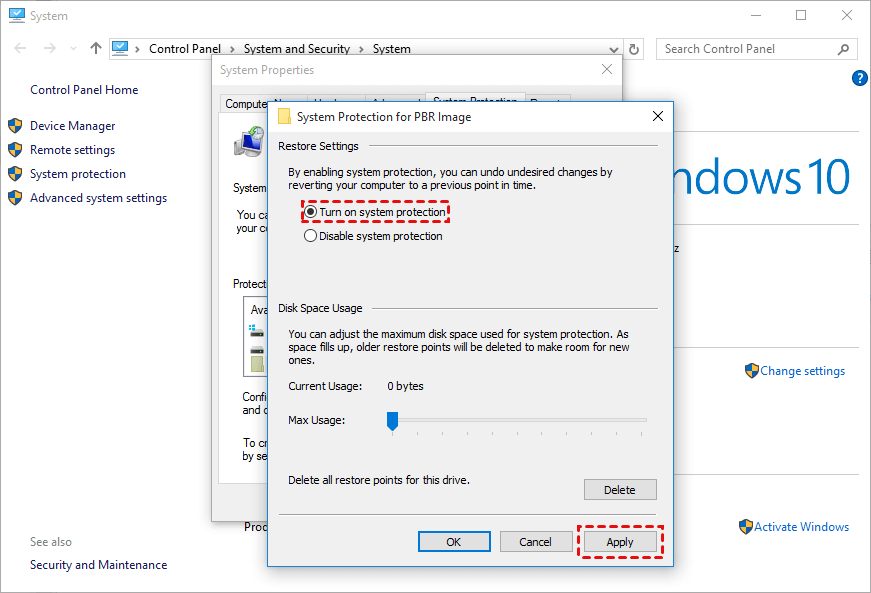Minimize the System window
Screen dimensions: 871x593
756,15
